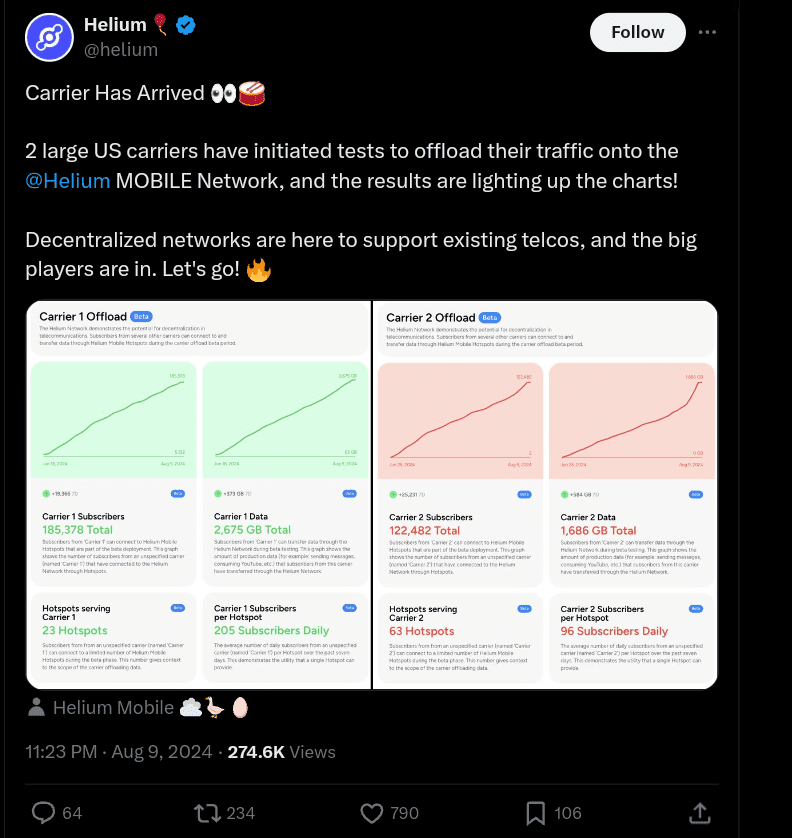
Task: Open the @Helium mention link
Action: tap(68, 181)
